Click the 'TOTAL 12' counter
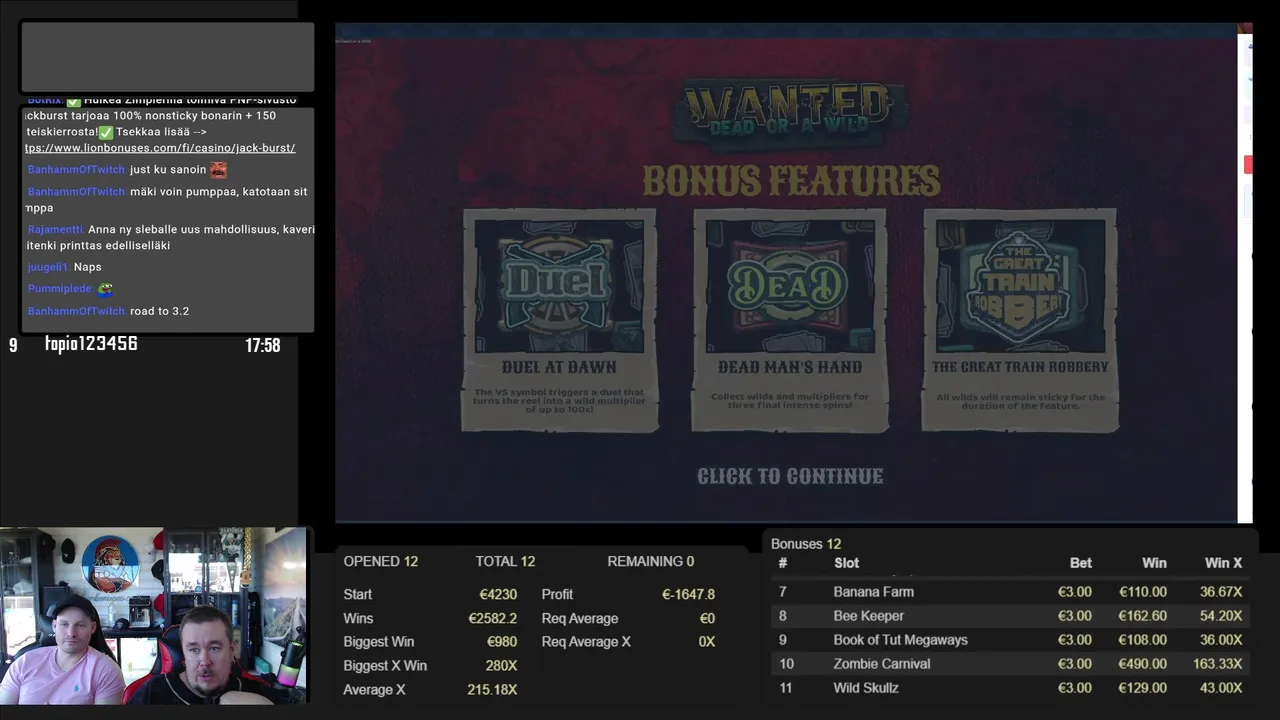Screen dimensions: 1280x720 pos(505,562)
